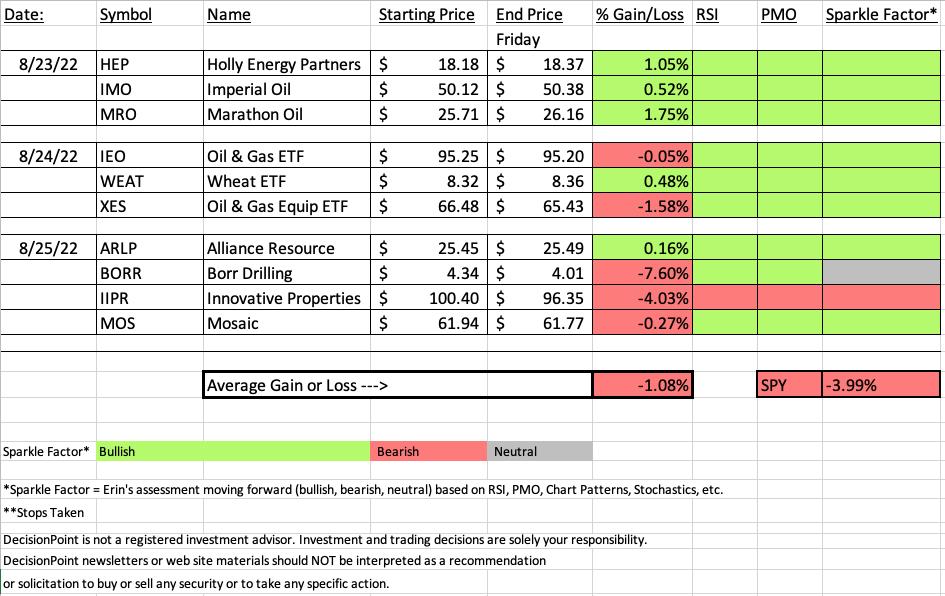
Task: Click the red Bearish legend cell
Action: (x=429, y=451)
